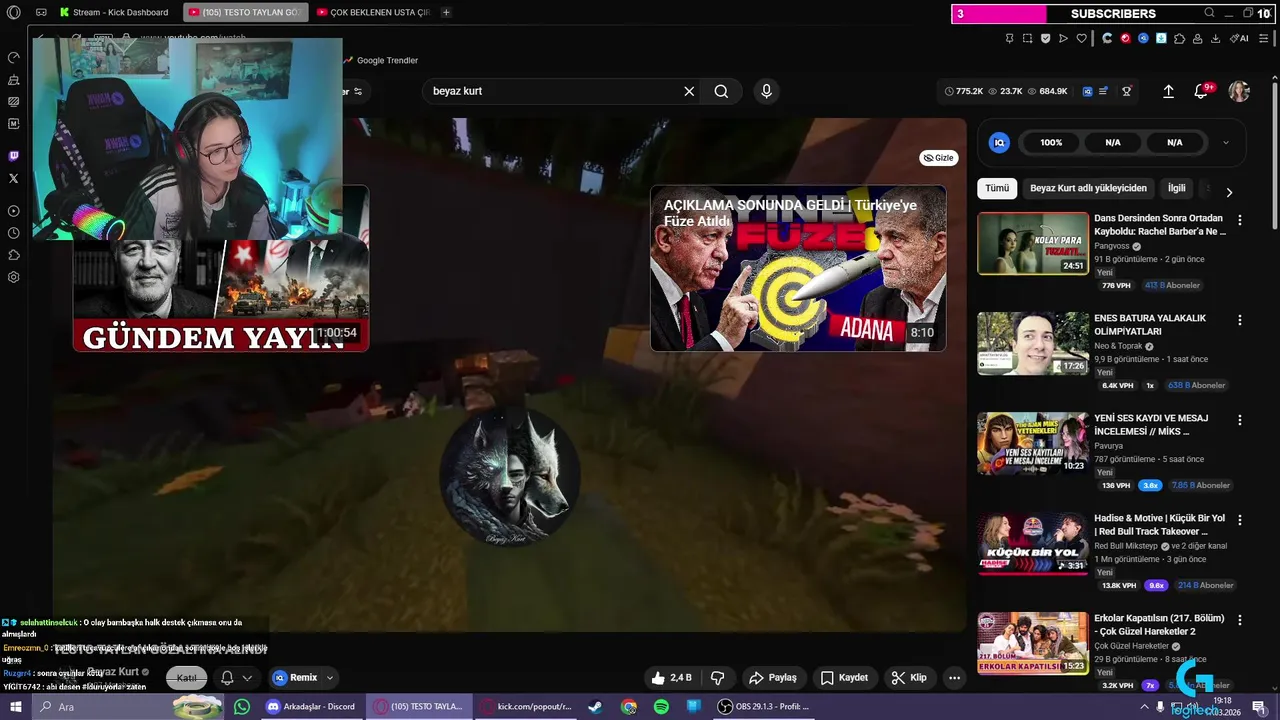The width and height of the screenshot is (1280, 720).
Task: Open a new browser tab
Action: (x=446, y=12)
